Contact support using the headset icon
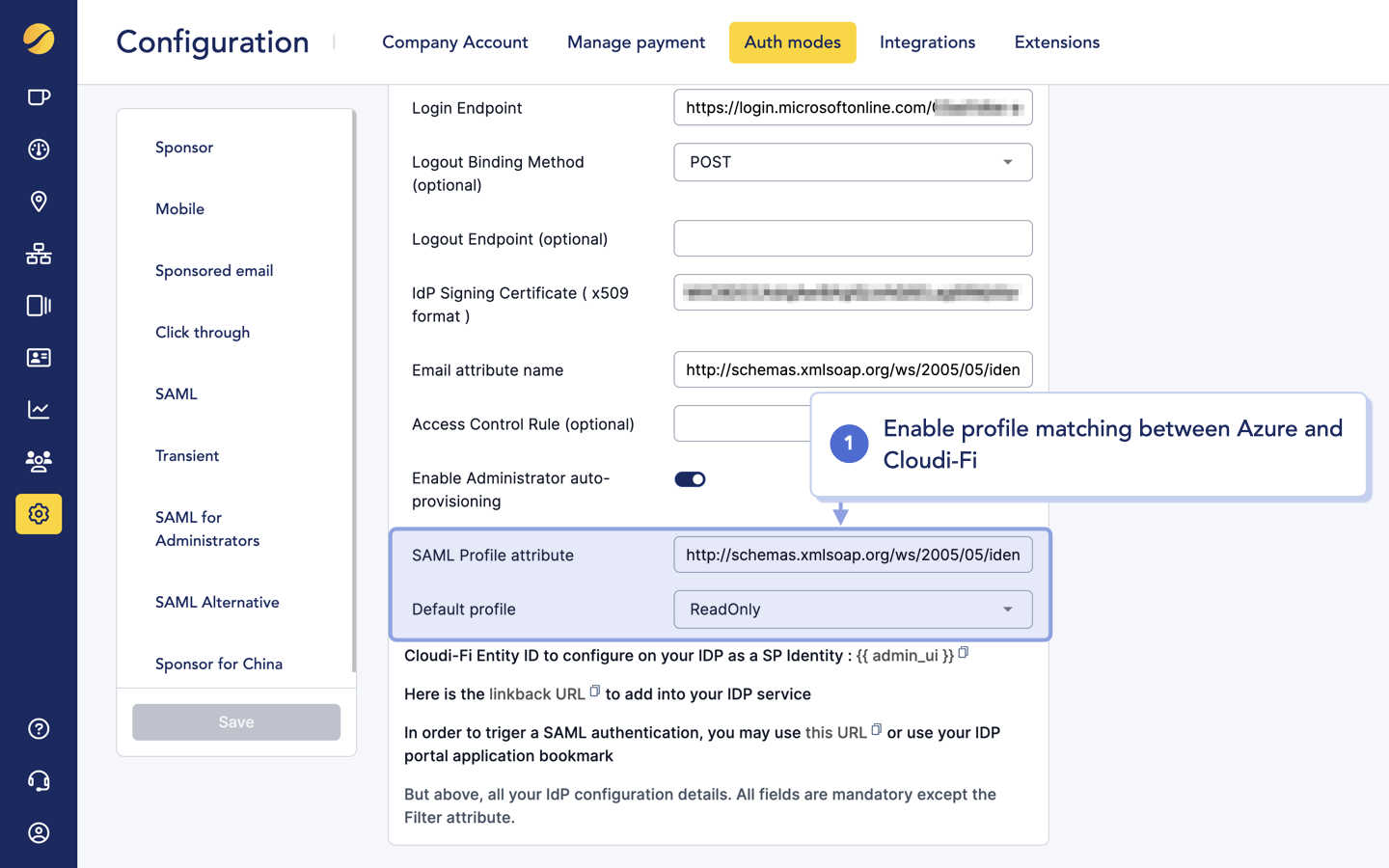This screenshot has height=868, width=1389. click(x=39, y=781)
